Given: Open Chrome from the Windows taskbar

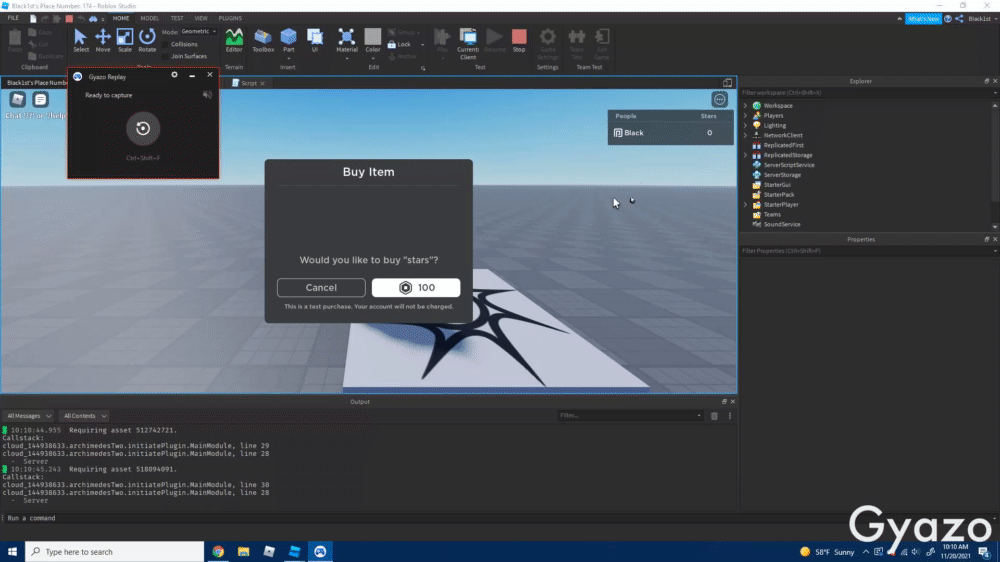Looking at the screenshot, I should point(218,552).
